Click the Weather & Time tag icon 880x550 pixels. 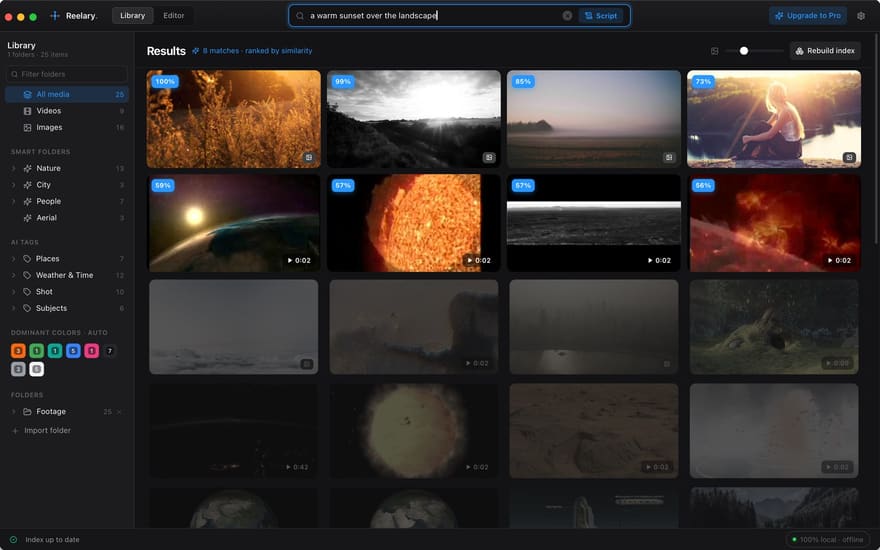coord(26,276)
